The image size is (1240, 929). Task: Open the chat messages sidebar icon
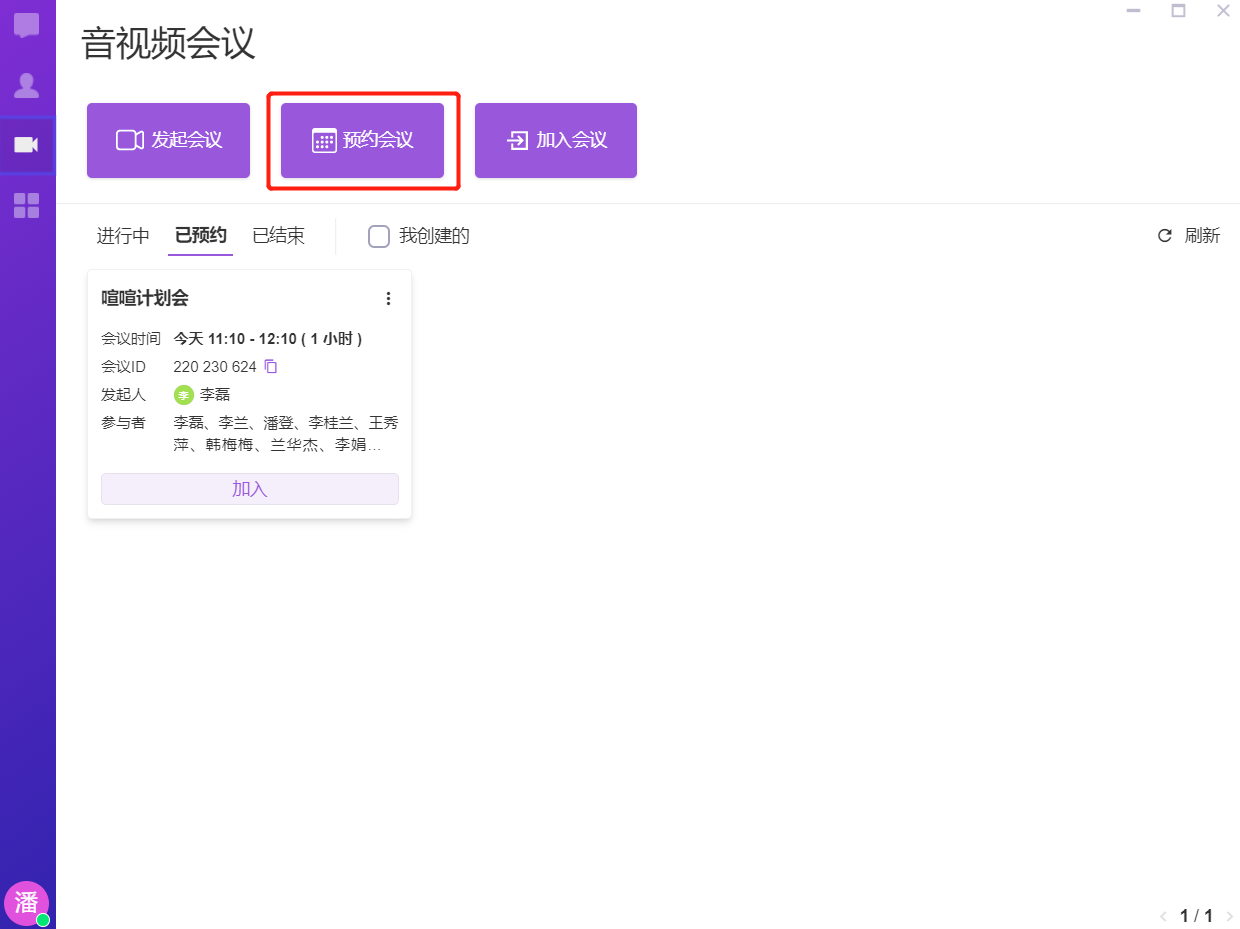[27, 26]
